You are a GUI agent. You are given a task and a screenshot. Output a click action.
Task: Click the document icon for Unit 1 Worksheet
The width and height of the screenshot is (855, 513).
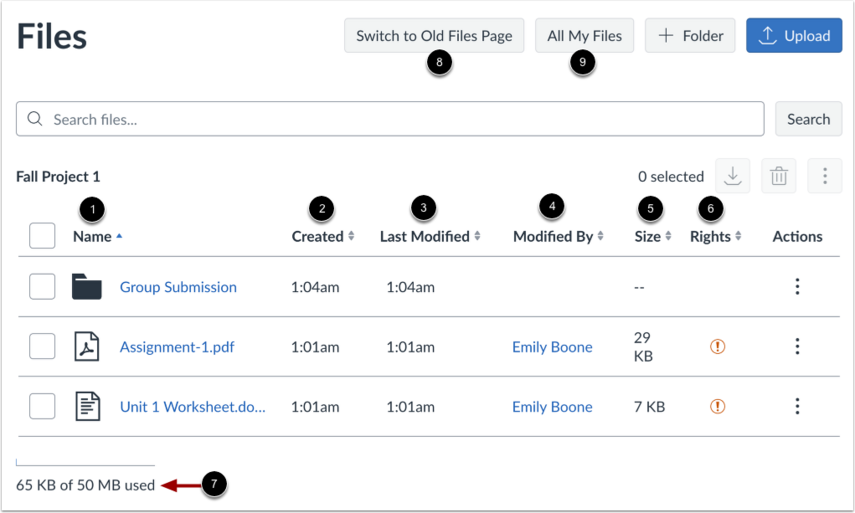tap(87, 407)
